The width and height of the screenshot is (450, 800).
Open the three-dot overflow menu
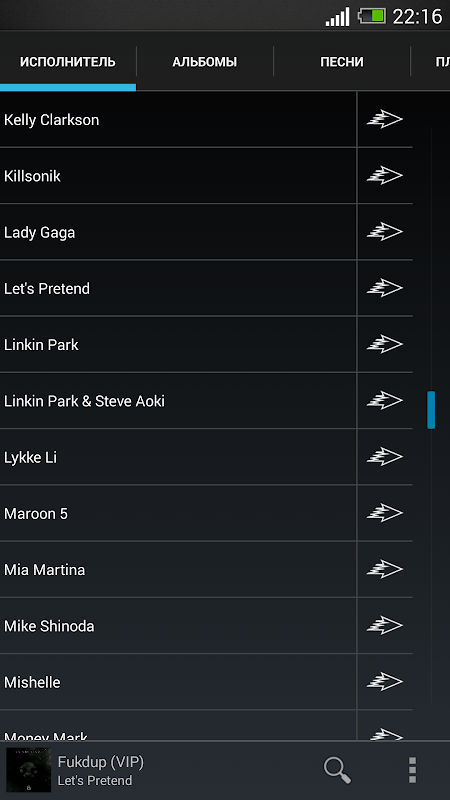(x=412, y=770)
